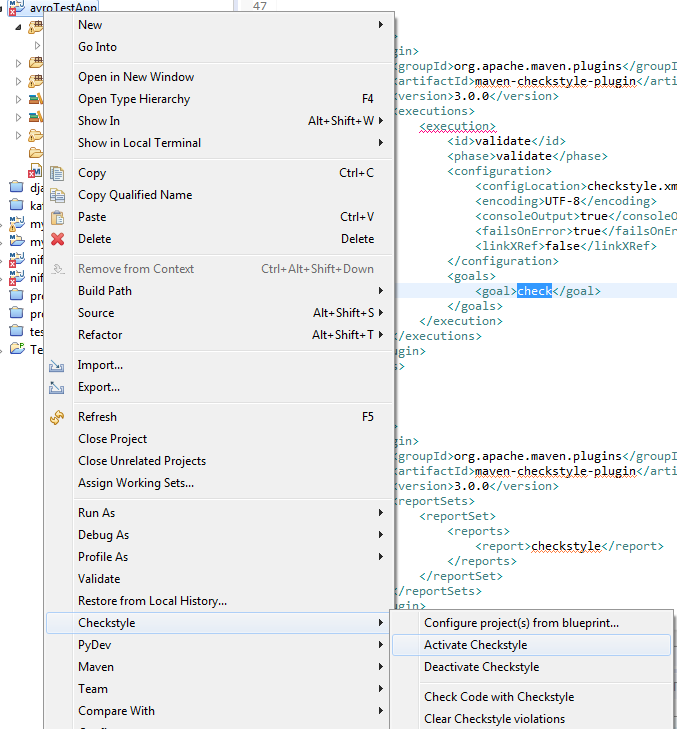Expand the Source submenu arrow
677x729 pixels.
click(x=381, y=313)
